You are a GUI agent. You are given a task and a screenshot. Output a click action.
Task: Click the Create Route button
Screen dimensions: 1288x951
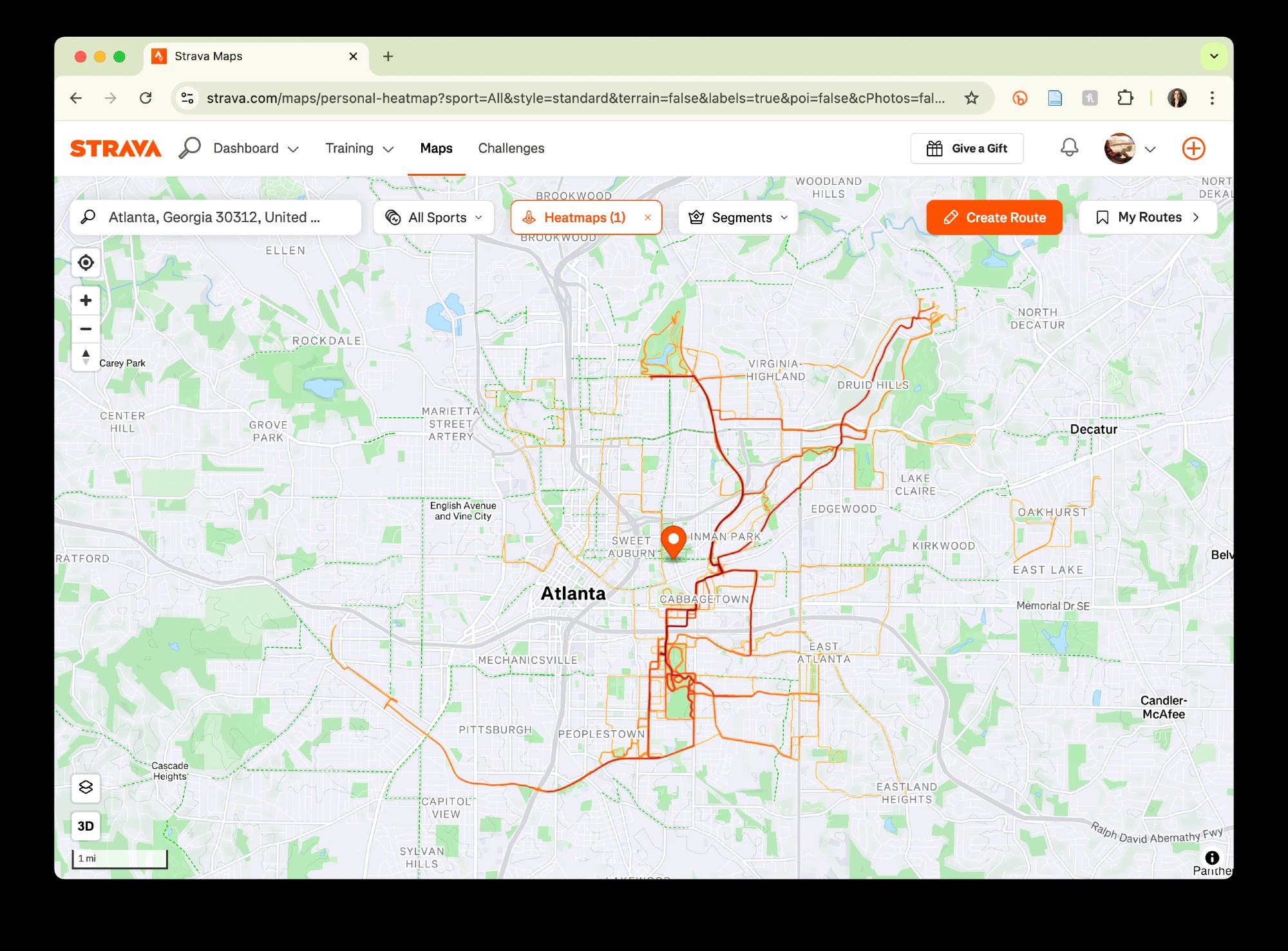(x=994, y=218)
